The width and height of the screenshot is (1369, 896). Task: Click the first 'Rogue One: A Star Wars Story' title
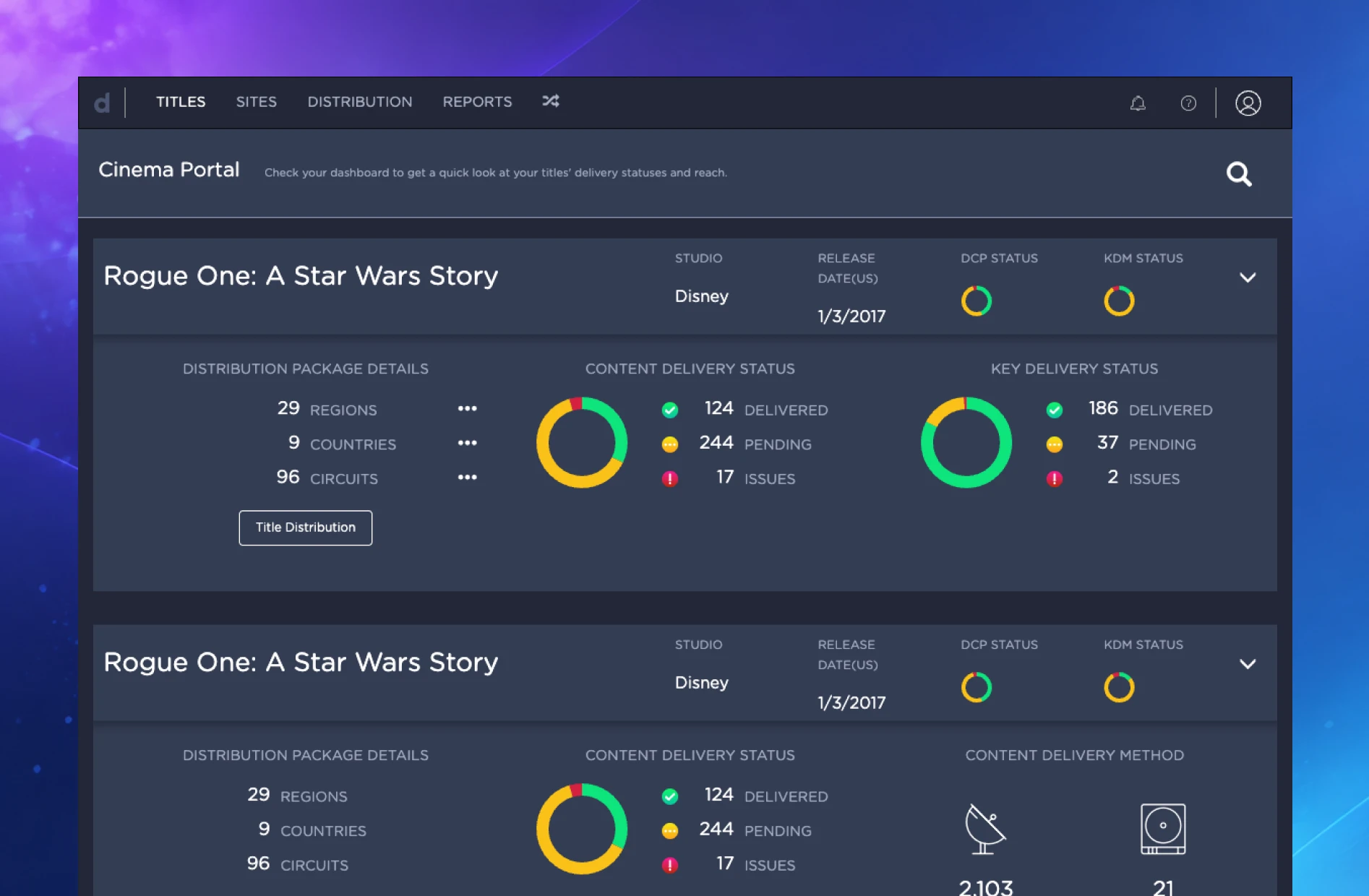pos(301,276)
